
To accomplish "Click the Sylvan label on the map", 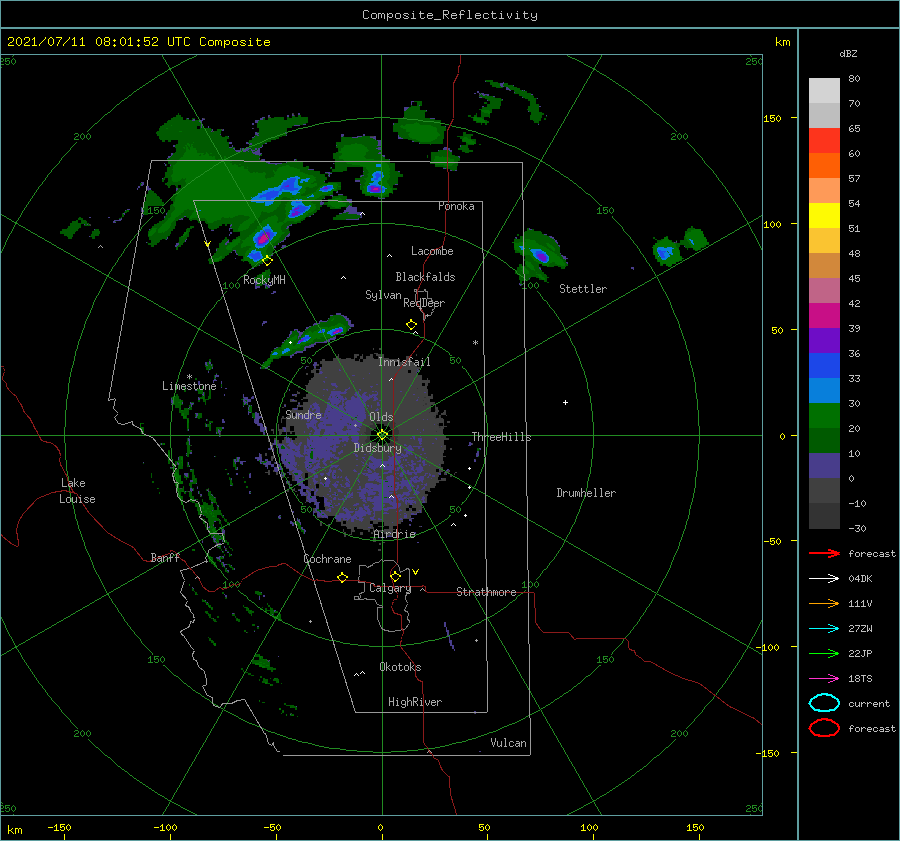I will pyautogui.click(x=383, y=295).
